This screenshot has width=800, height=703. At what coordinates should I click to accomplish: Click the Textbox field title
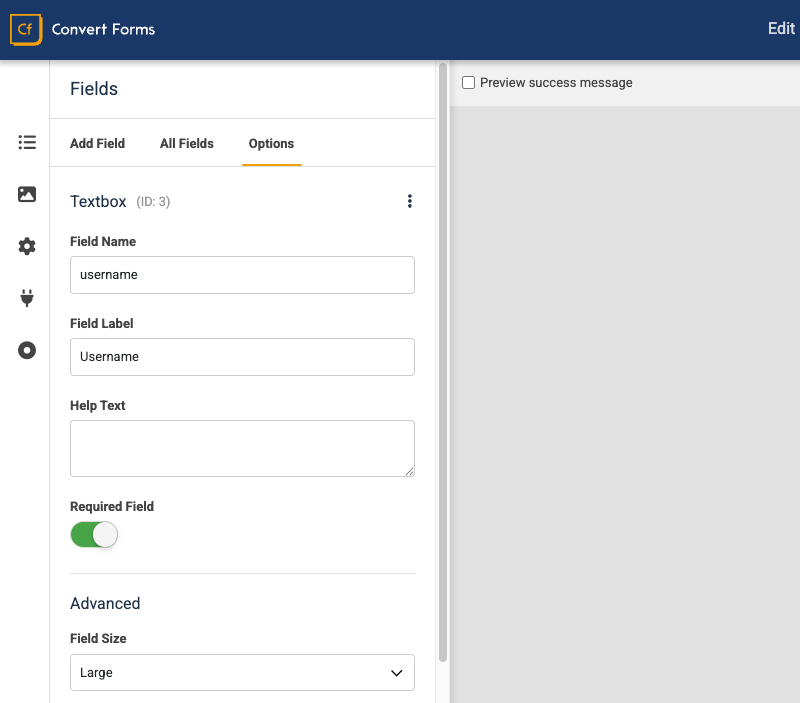(98, 202)
